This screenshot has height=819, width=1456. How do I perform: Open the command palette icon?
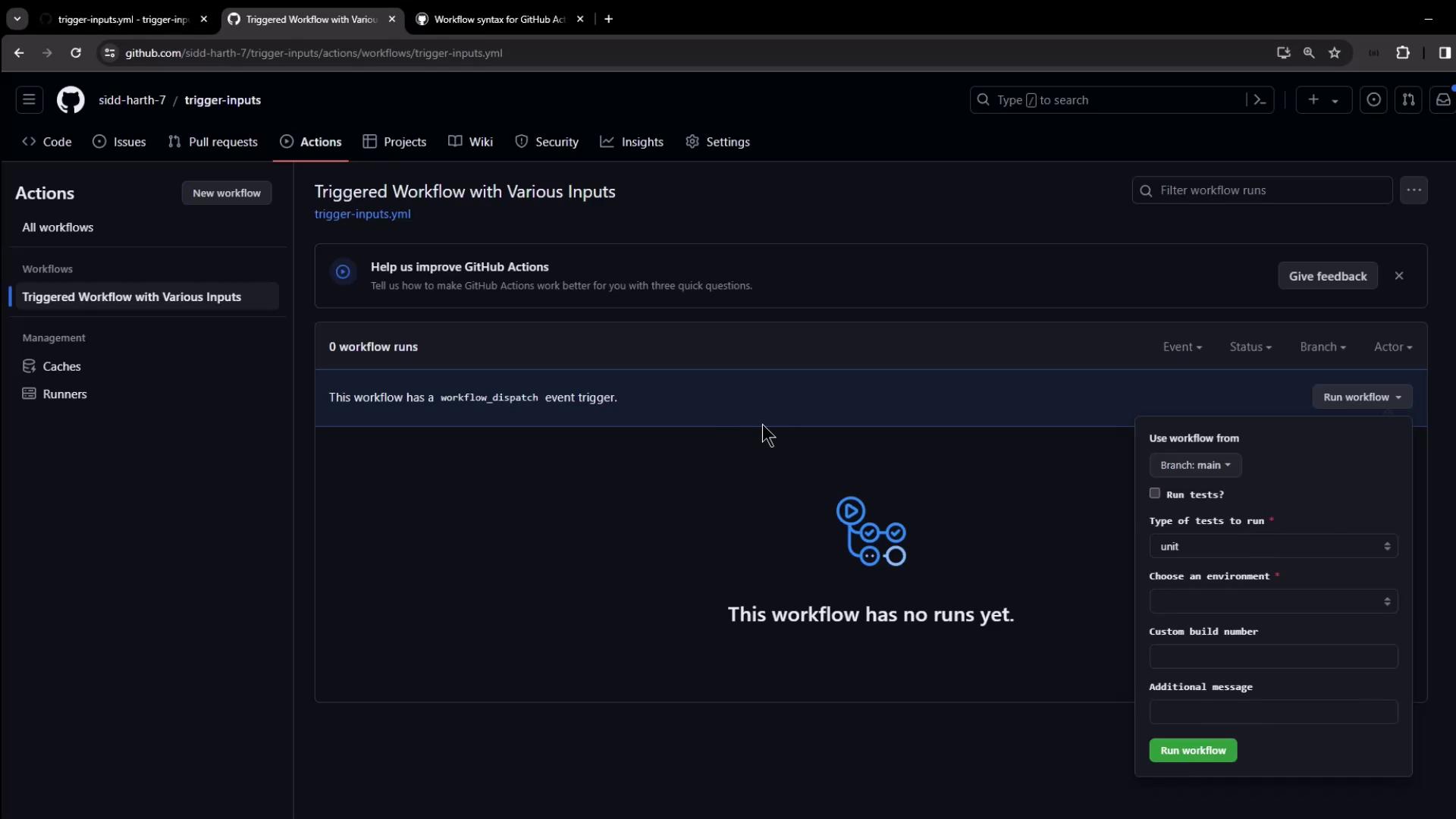(x=1260, y=100)
